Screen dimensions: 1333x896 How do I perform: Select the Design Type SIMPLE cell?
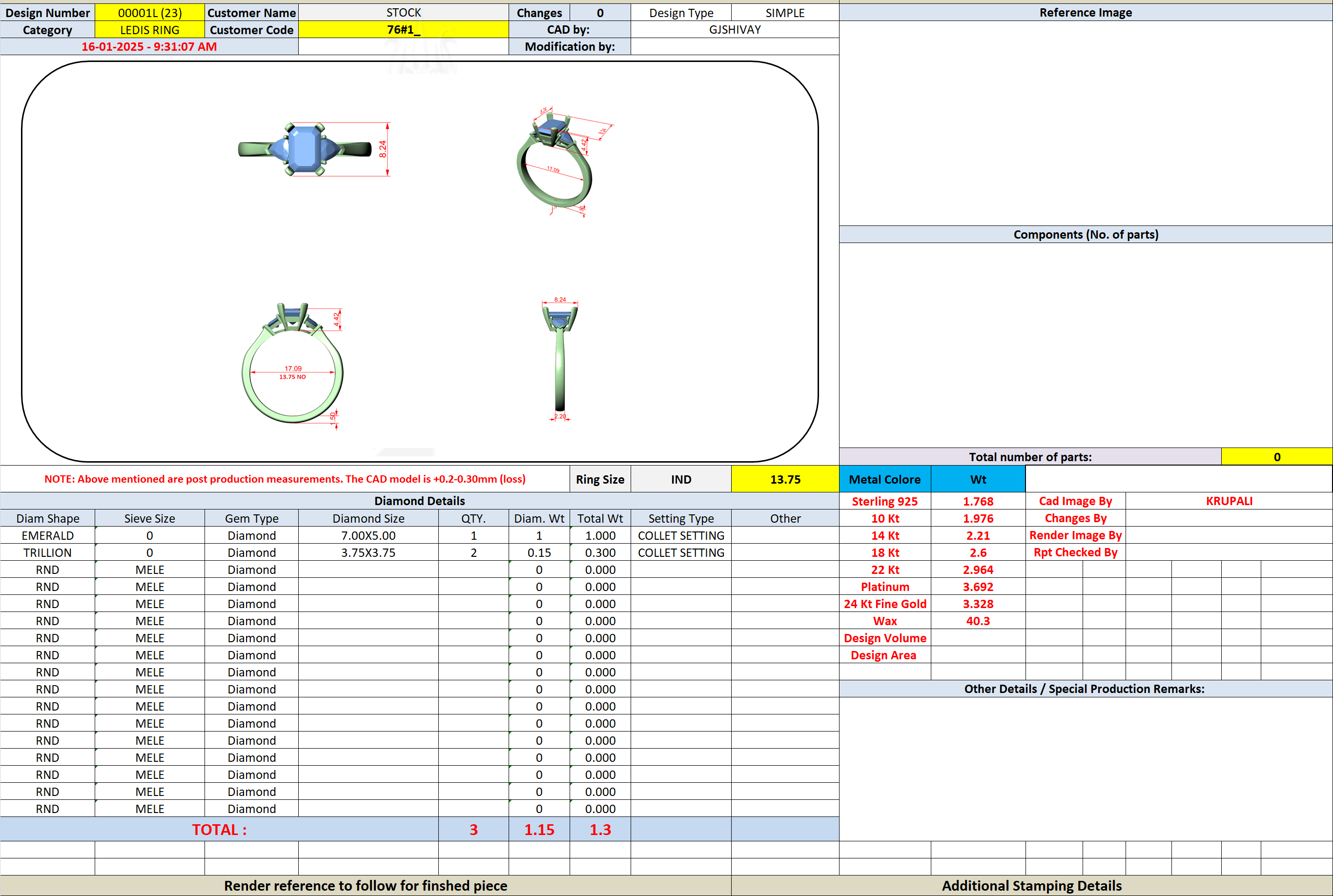point(785,13)
